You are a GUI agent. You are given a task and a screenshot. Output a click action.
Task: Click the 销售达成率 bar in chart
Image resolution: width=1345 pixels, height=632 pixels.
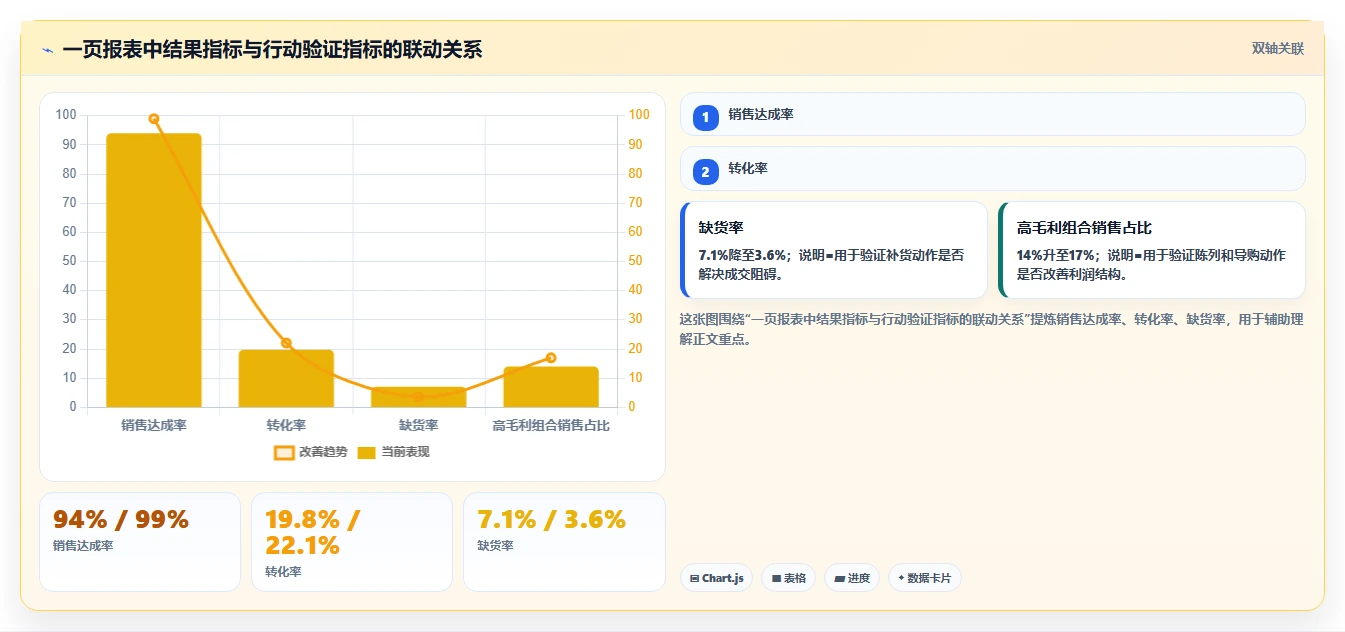(x=154, y=270)
